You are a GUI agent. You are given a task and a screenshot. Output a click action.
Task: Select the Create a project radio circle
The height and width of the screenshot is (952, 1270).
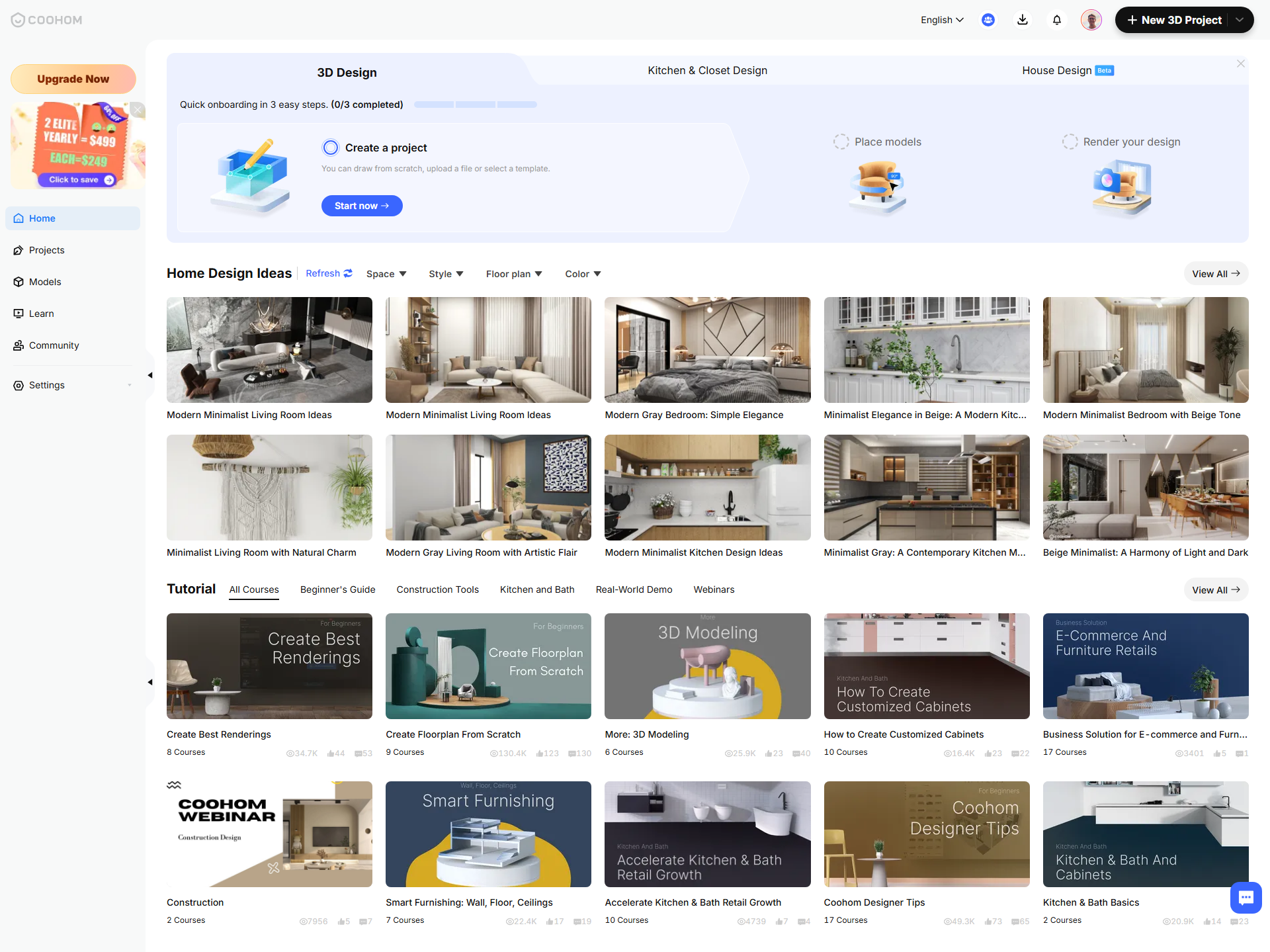(x=331, y=148)
